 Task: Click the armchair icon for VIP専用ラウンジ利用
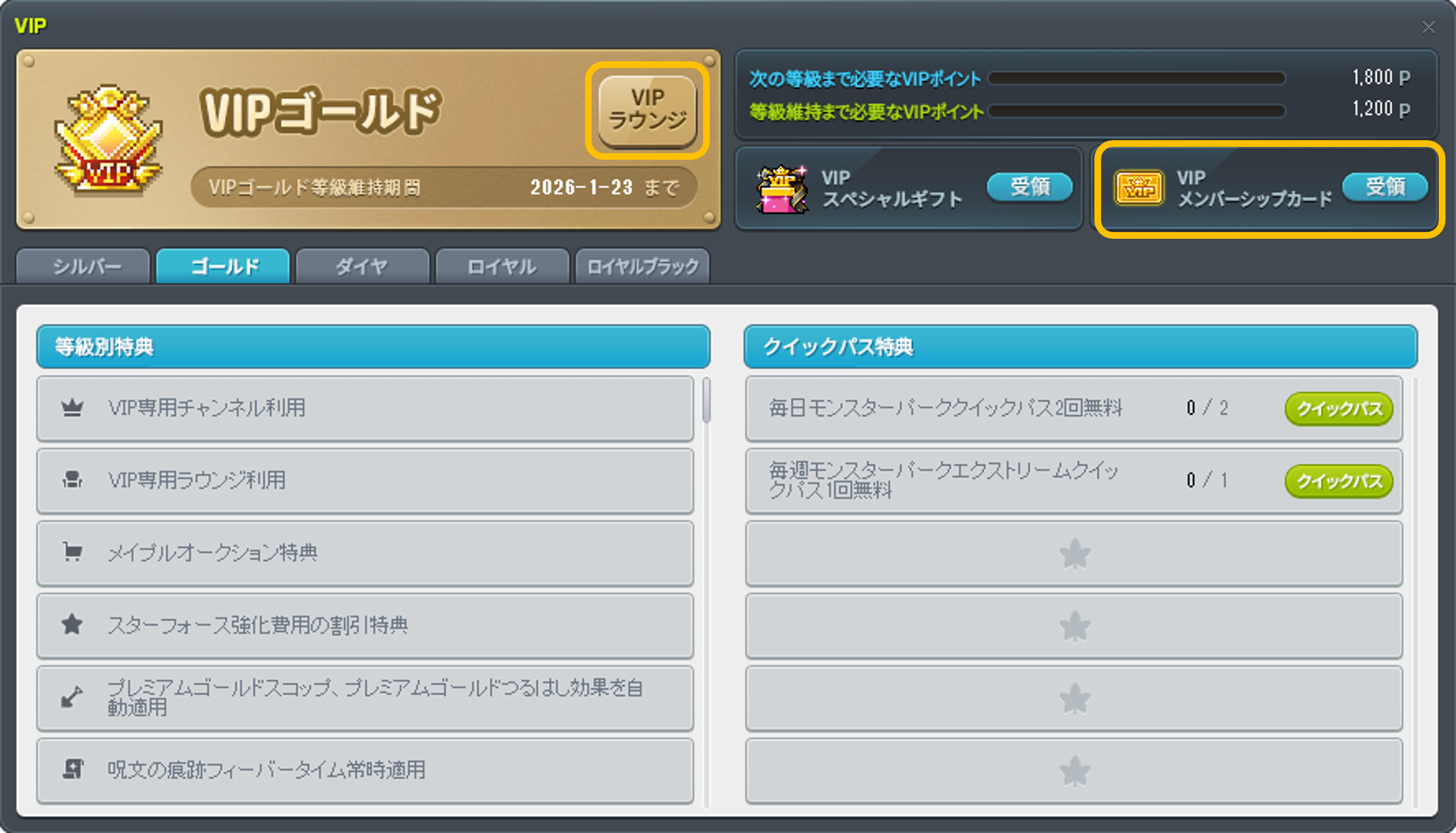point(72,480)
